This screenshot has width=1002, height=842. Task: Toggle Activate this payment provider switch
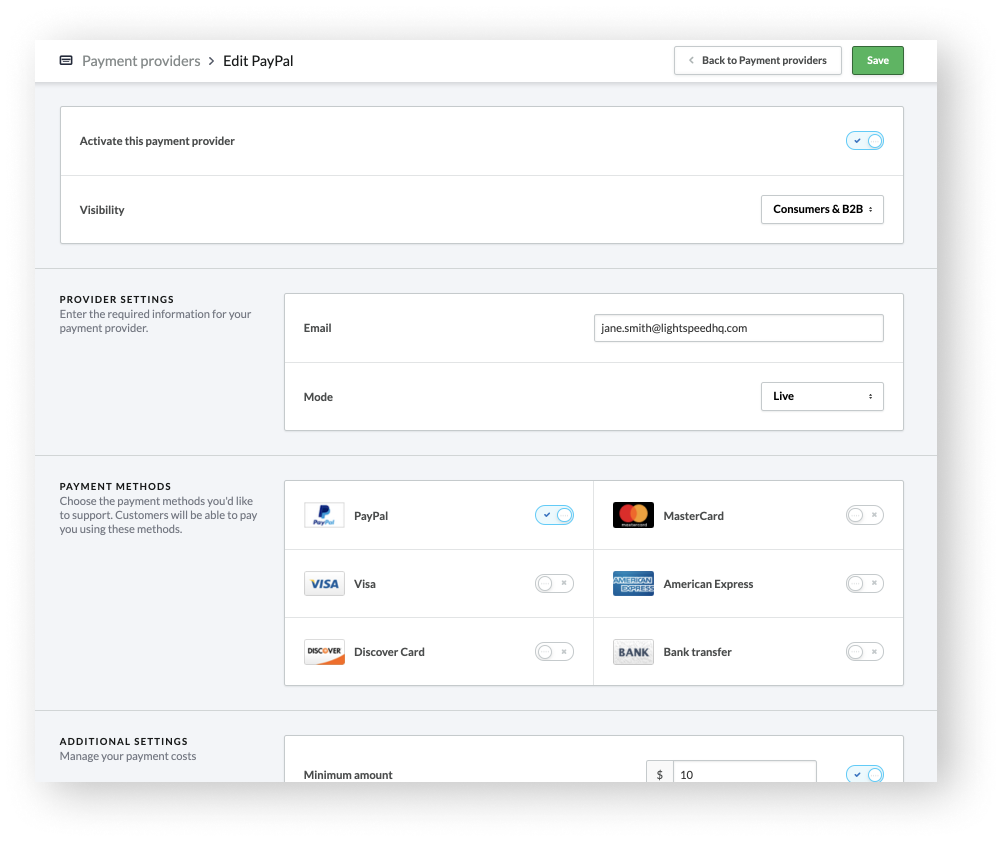(864, 141)
